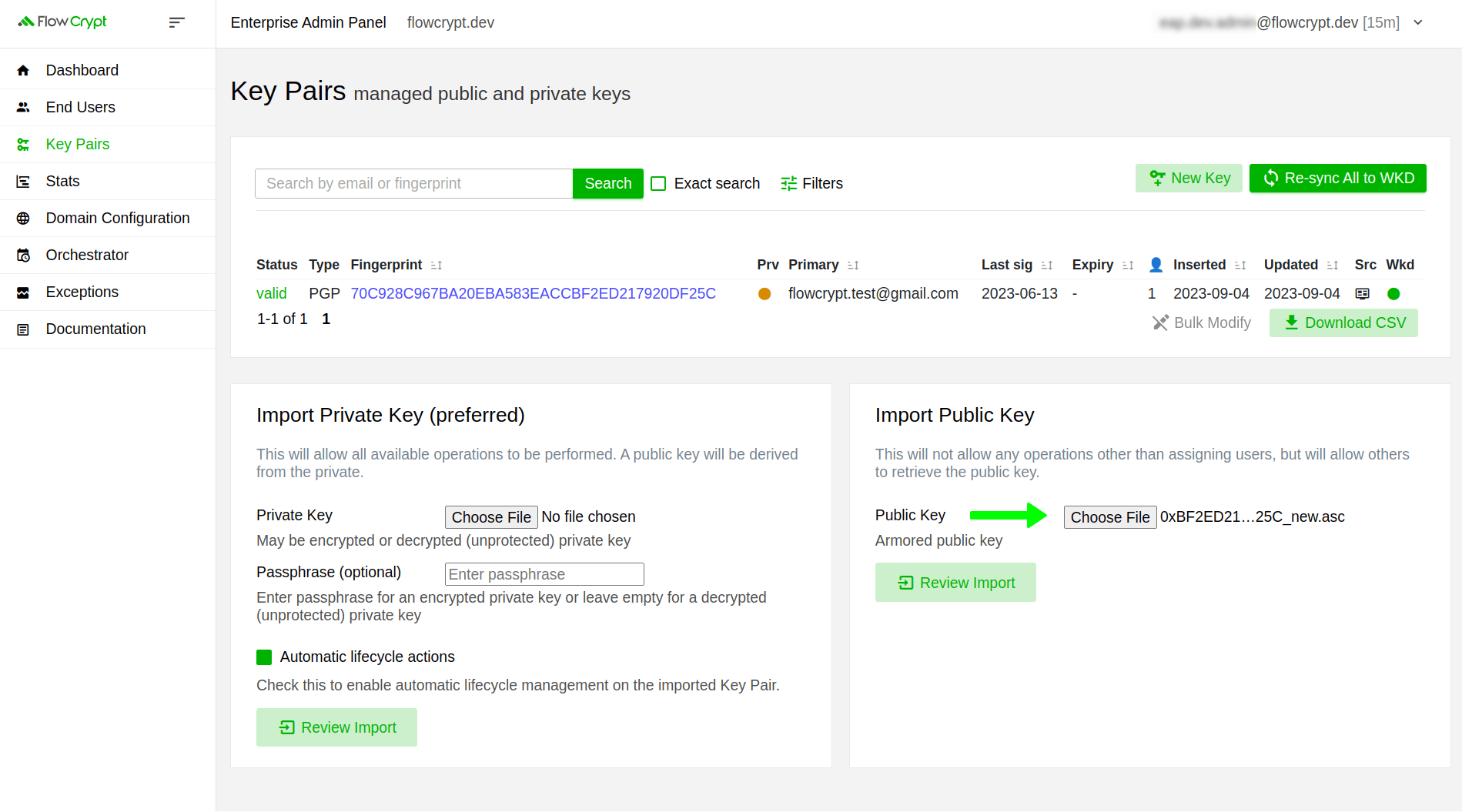Sort by Updated date column
This screenshot has height=812, width=1462.
point(1333,265)
